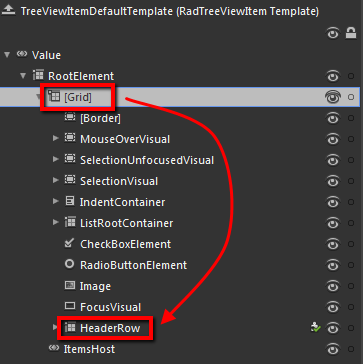The width and height of the screenshot is (363, 364).
Task: Toggle visibility of MouseOverVisual
Action: [333, 139]
